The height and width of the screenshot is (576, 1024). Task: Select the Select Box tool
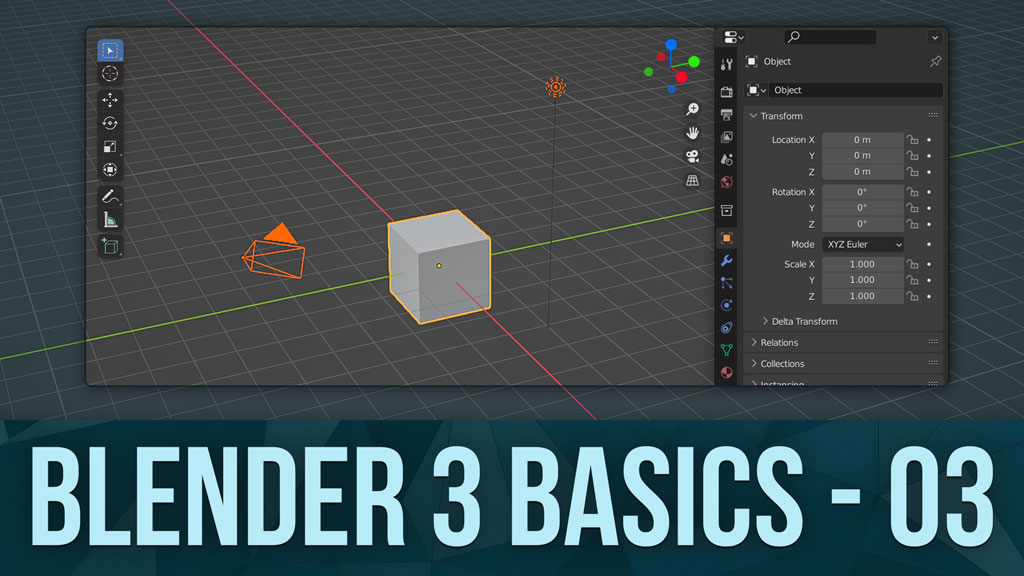[110, 50]
